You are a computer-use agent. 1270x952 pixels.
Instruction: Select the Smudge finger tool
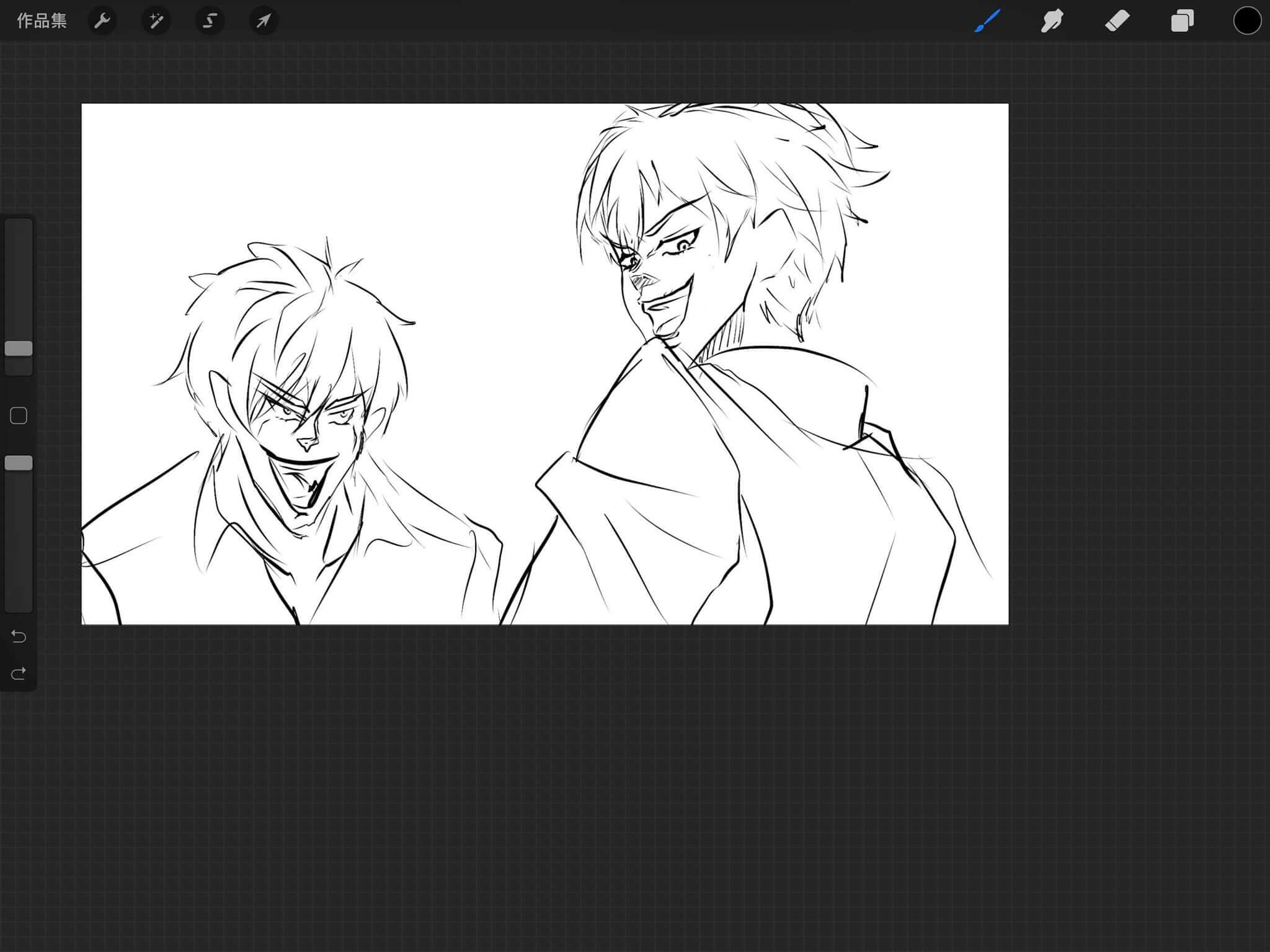click(1052, 21)
